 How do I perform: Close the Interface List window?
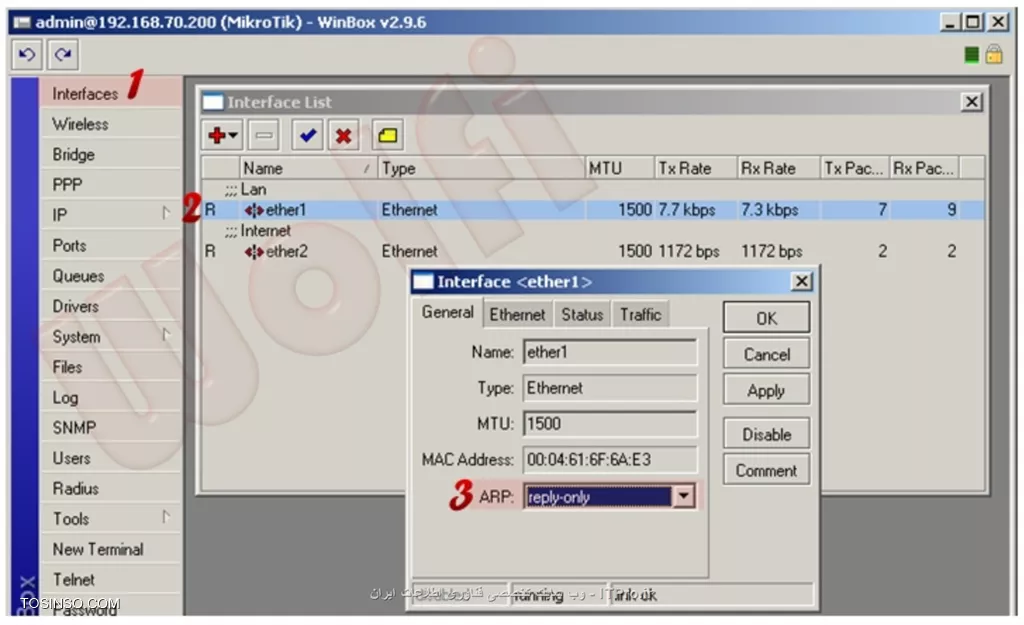971,102
